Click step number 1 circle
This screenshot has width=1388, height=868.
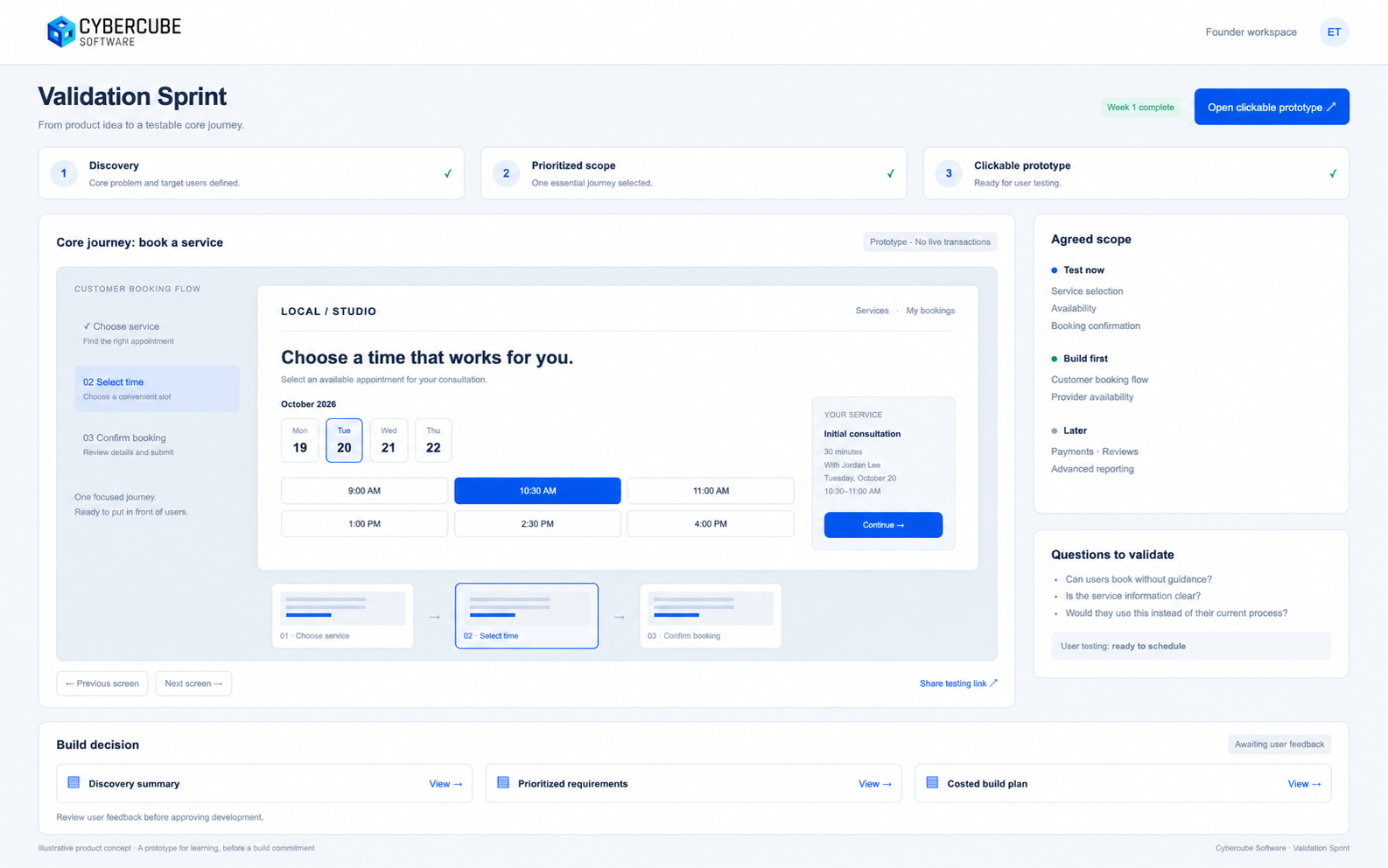point(64,173)
